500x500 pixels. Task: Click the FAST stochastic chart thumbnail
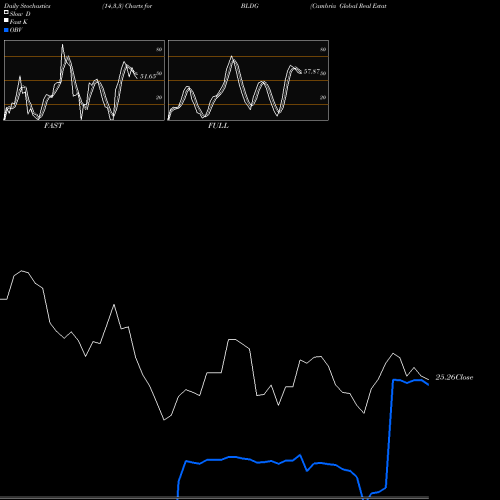tap(84, 80)
